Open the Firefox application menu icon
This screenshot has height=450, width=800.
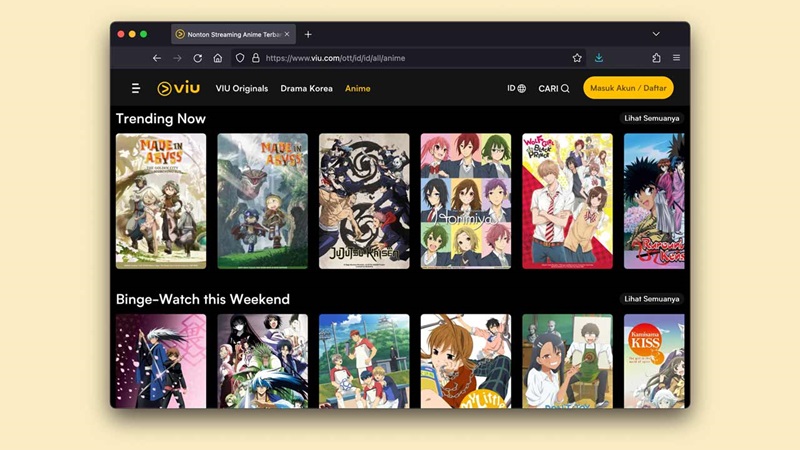pos(677,58)
